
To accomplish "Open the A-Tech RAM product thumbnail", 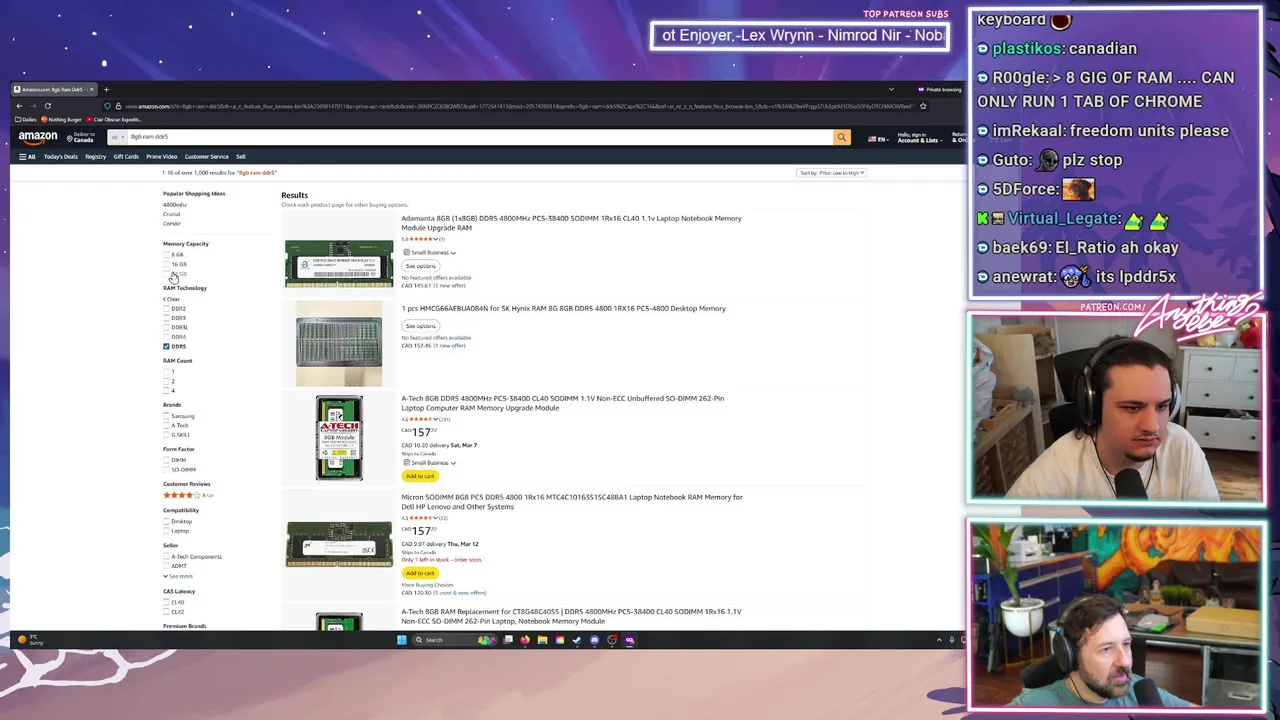I will click(x=339, y=438).
